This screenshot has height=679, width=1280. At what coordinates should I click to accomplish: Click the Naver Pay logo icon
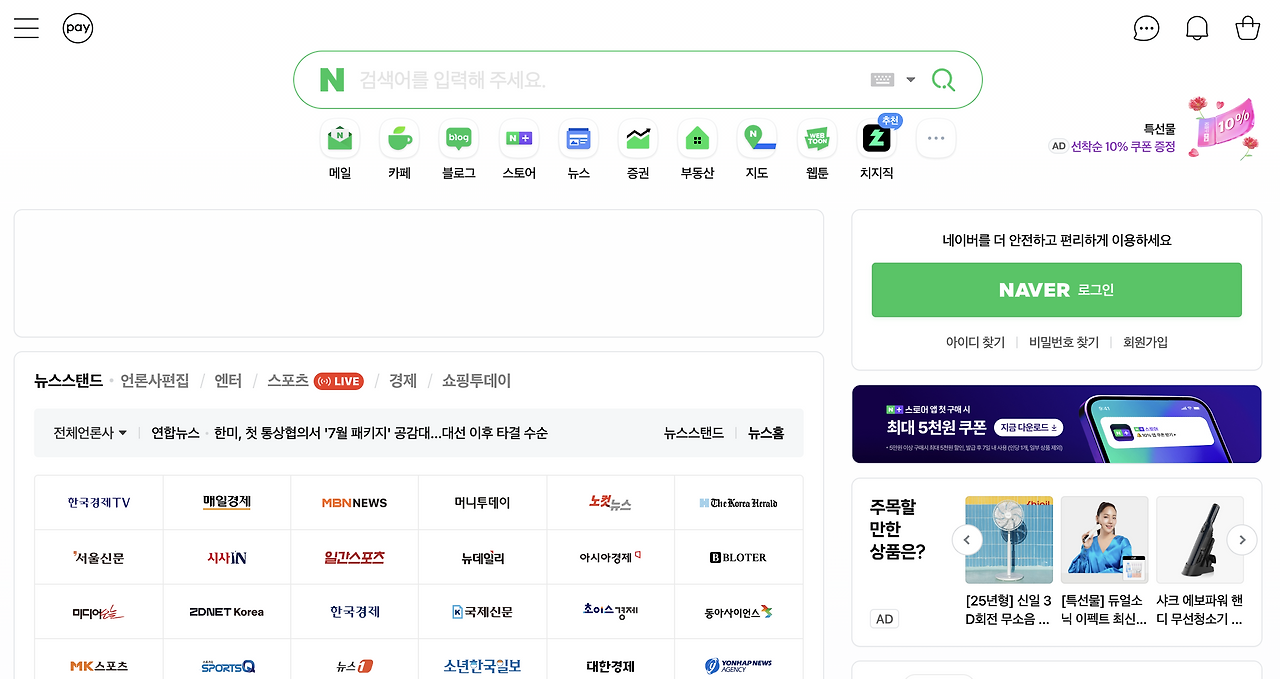tap(77, 27)
